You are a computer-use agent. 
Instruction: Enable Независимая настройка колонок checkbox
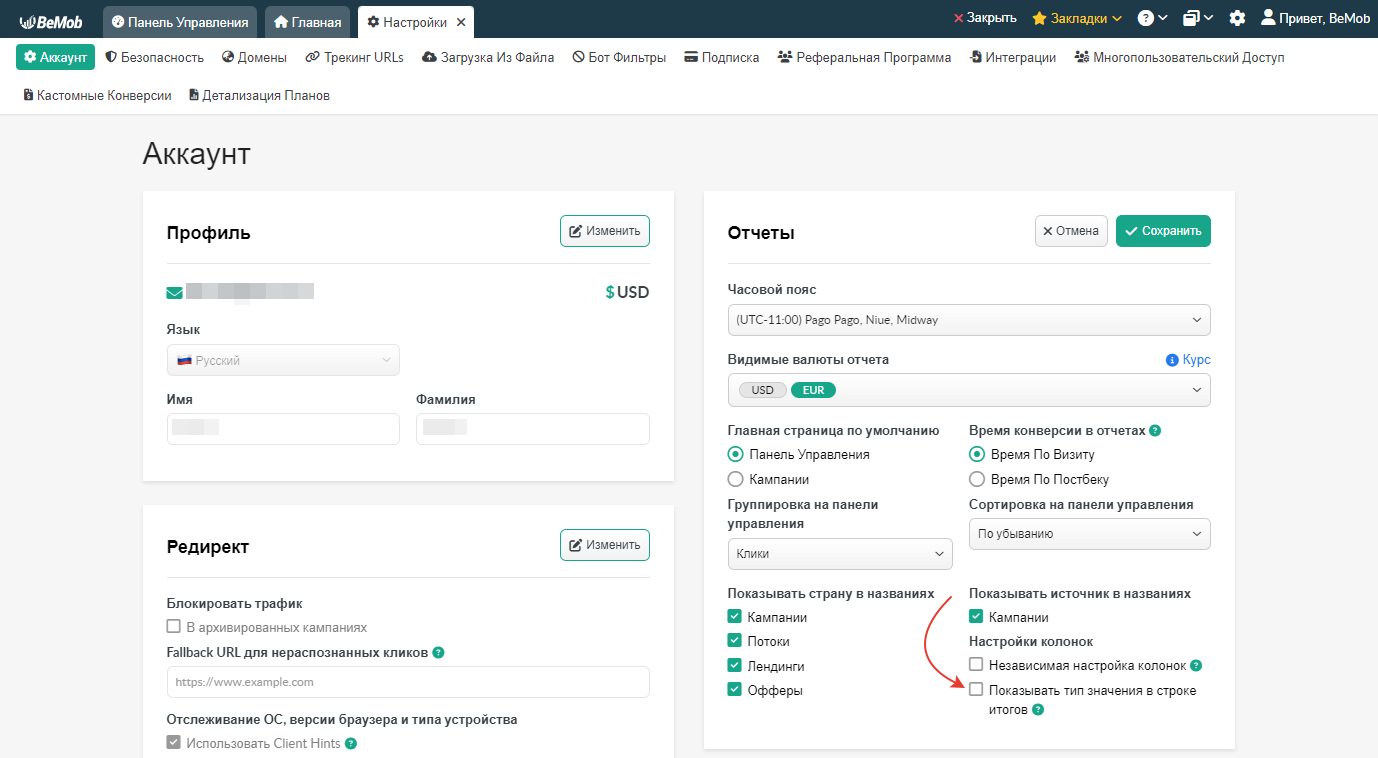pyautogui.click(x=976, y=665)
